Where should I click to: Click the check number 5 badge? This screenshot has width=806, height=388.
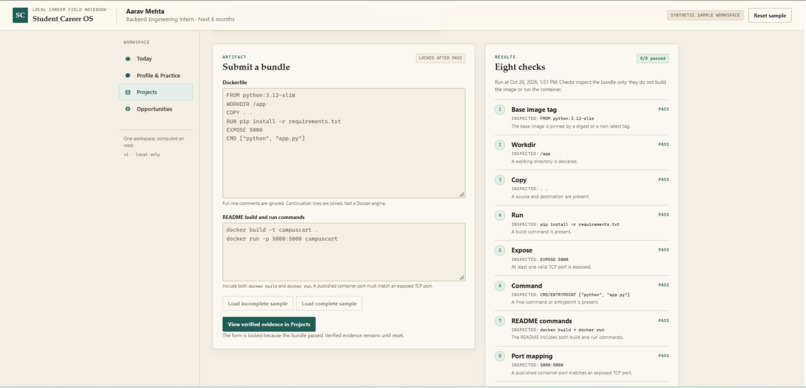[500, 250]
